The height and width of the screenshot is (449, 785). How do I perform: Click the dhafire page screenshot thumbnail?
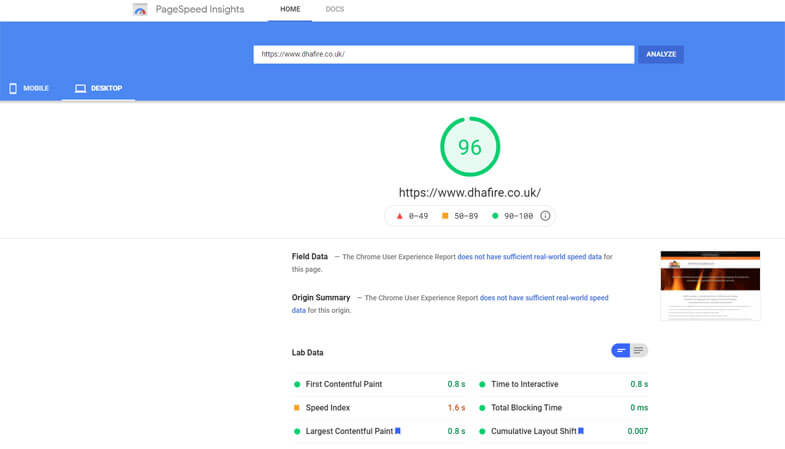[710, 286]
